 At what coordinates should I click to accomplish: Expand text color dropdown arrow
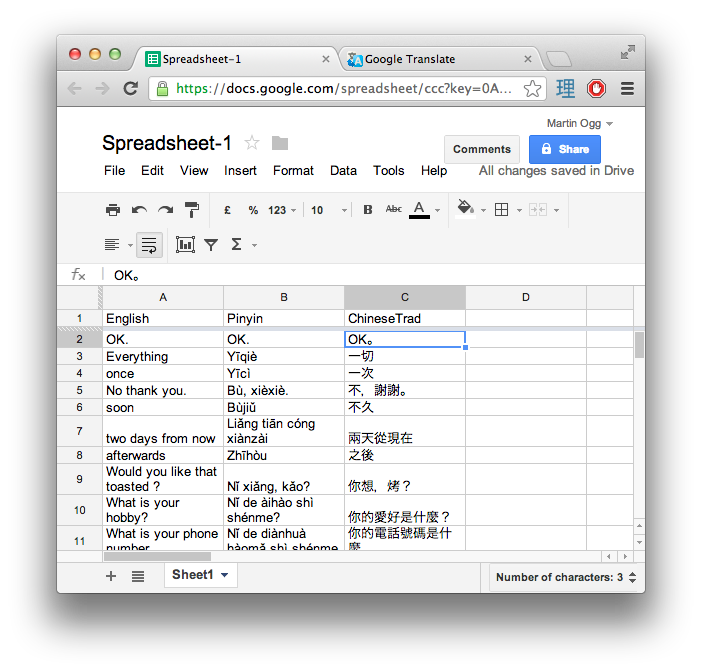(x=437, y=210)
